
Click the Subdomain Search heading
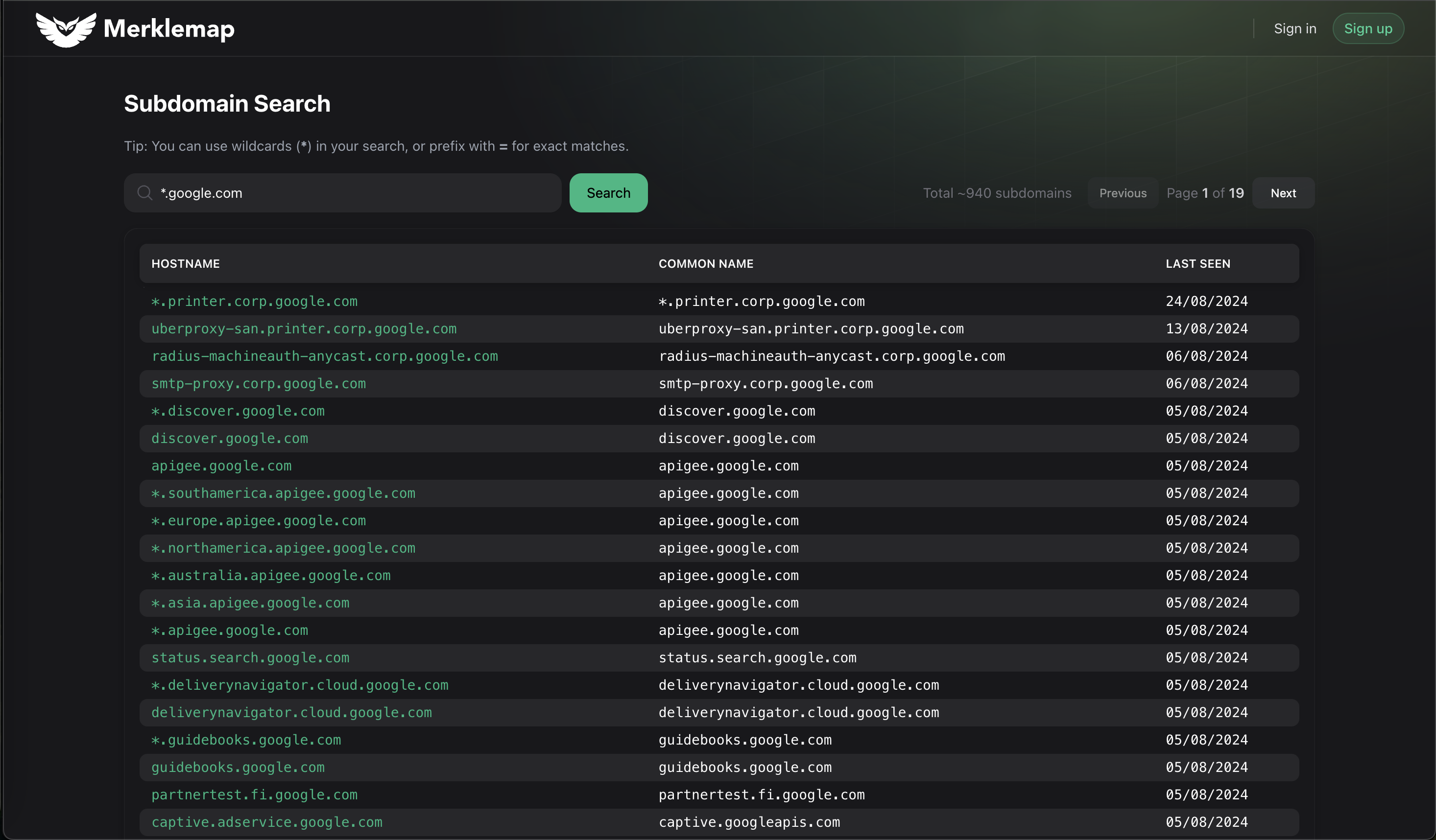coord(227,104)
